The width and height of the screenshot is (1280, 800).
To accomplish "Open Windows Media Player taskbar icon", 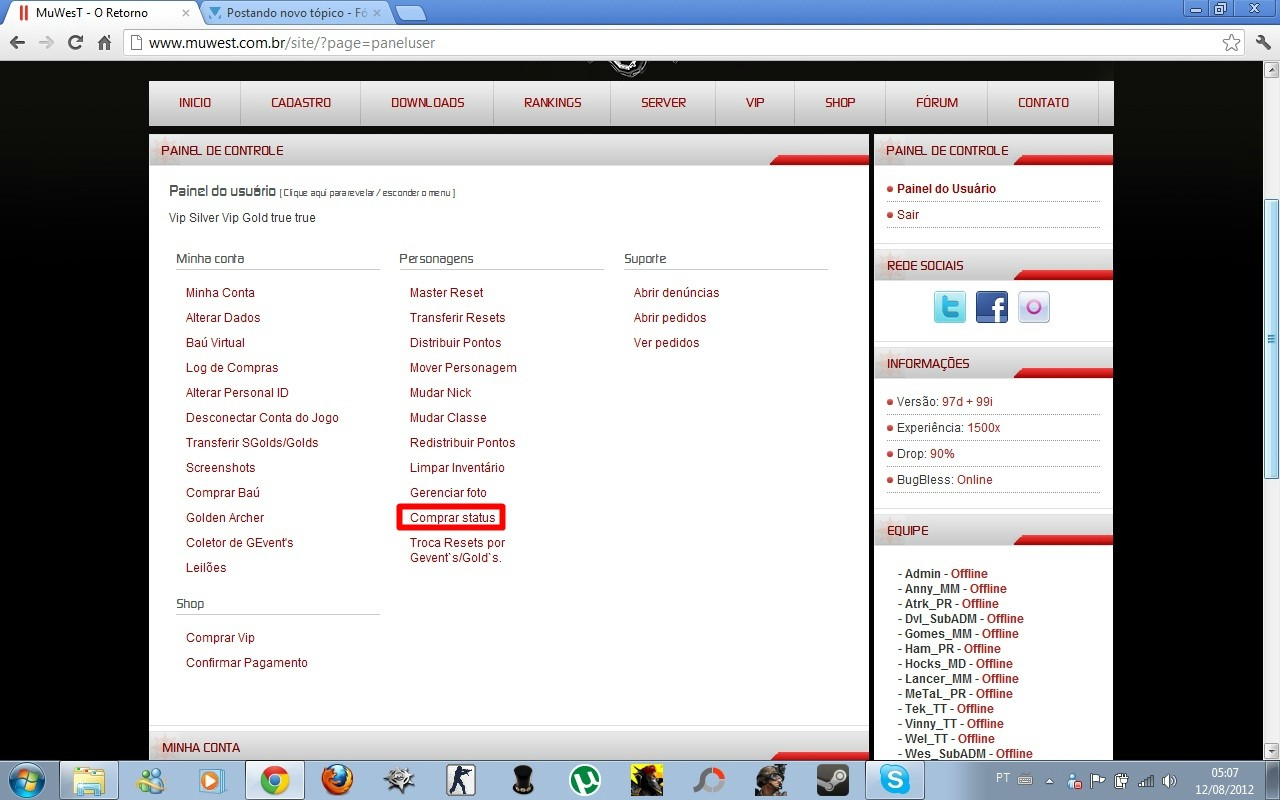I will [x=212, y=780].
